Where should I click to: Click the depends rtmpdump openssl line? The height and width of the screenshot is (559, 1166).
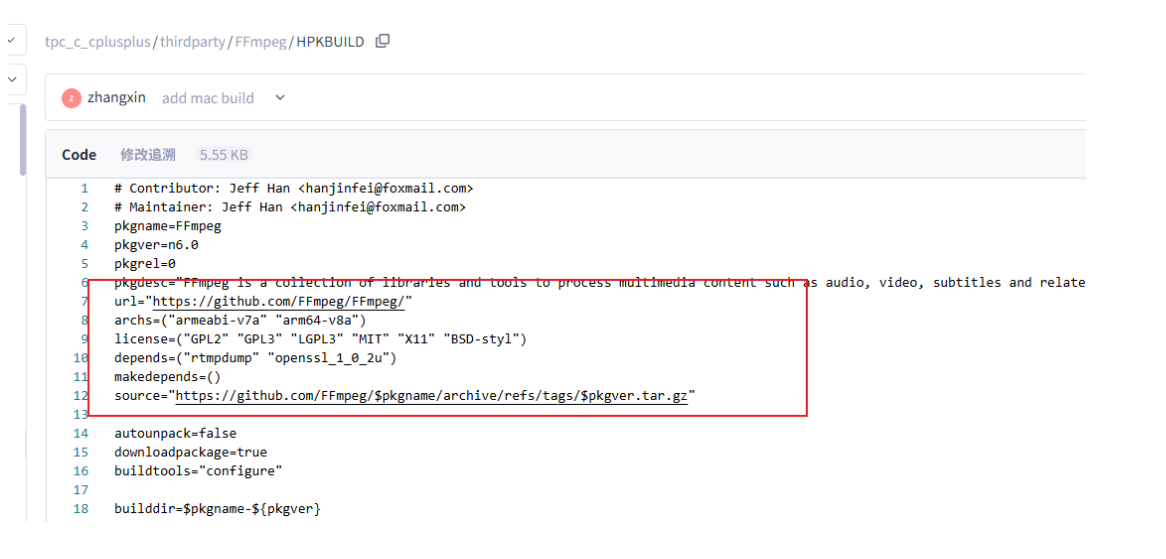pos(256,358)
